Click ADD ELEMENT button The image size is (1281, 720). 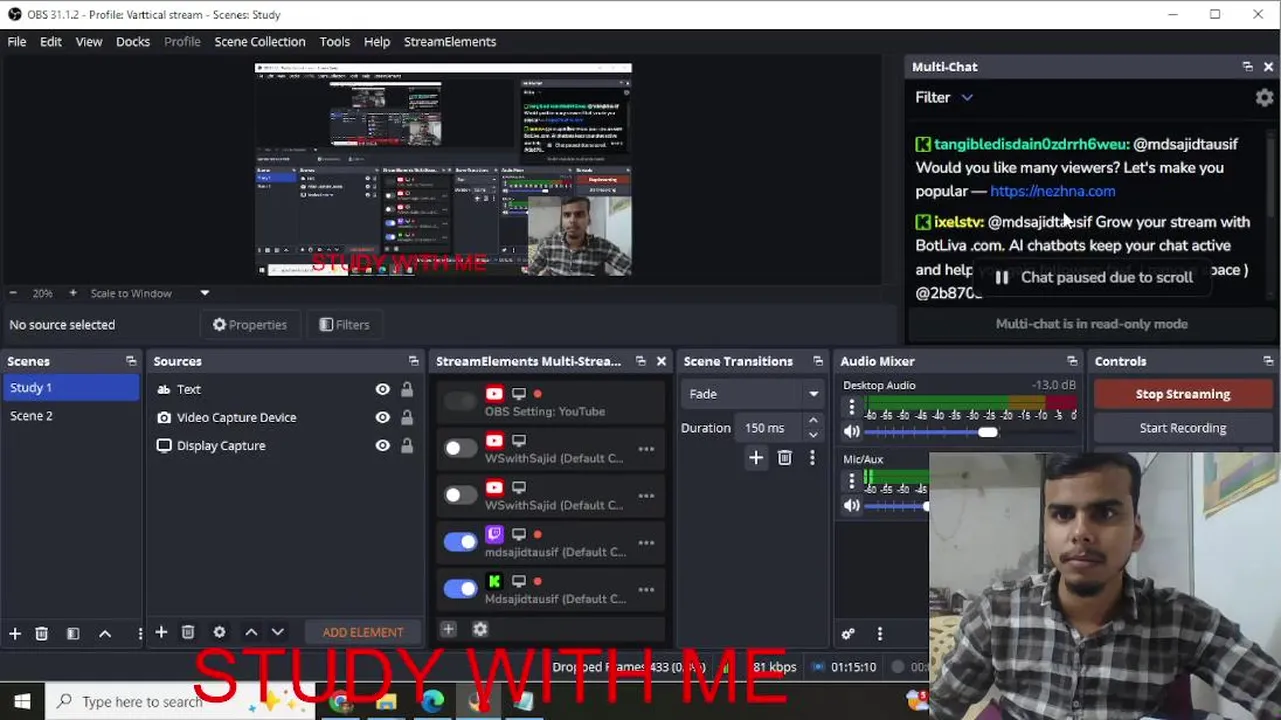pos(363,632)
